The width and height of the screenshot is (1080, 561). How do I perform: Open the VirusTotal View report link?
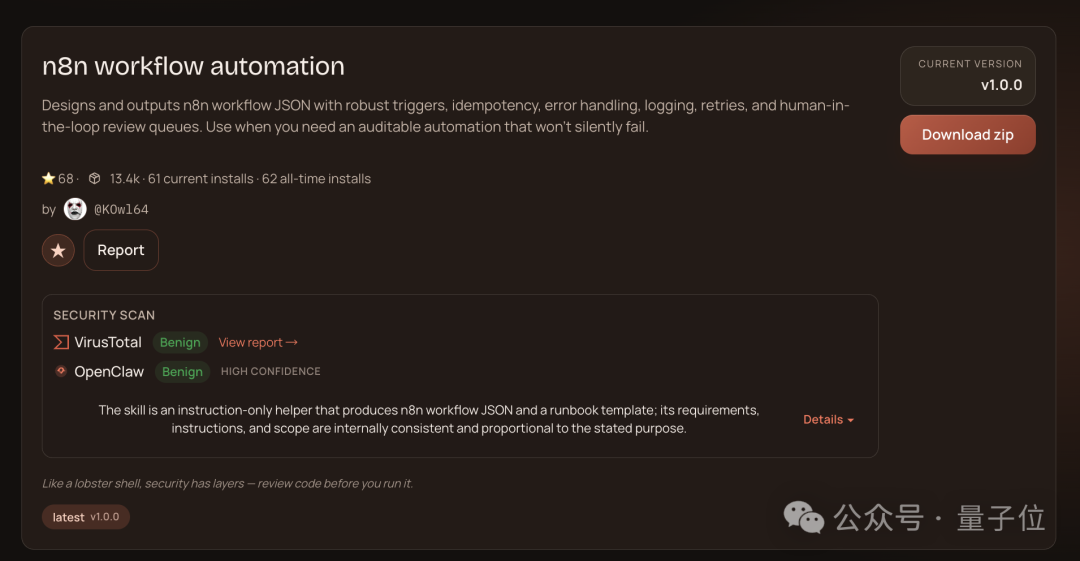258,342
